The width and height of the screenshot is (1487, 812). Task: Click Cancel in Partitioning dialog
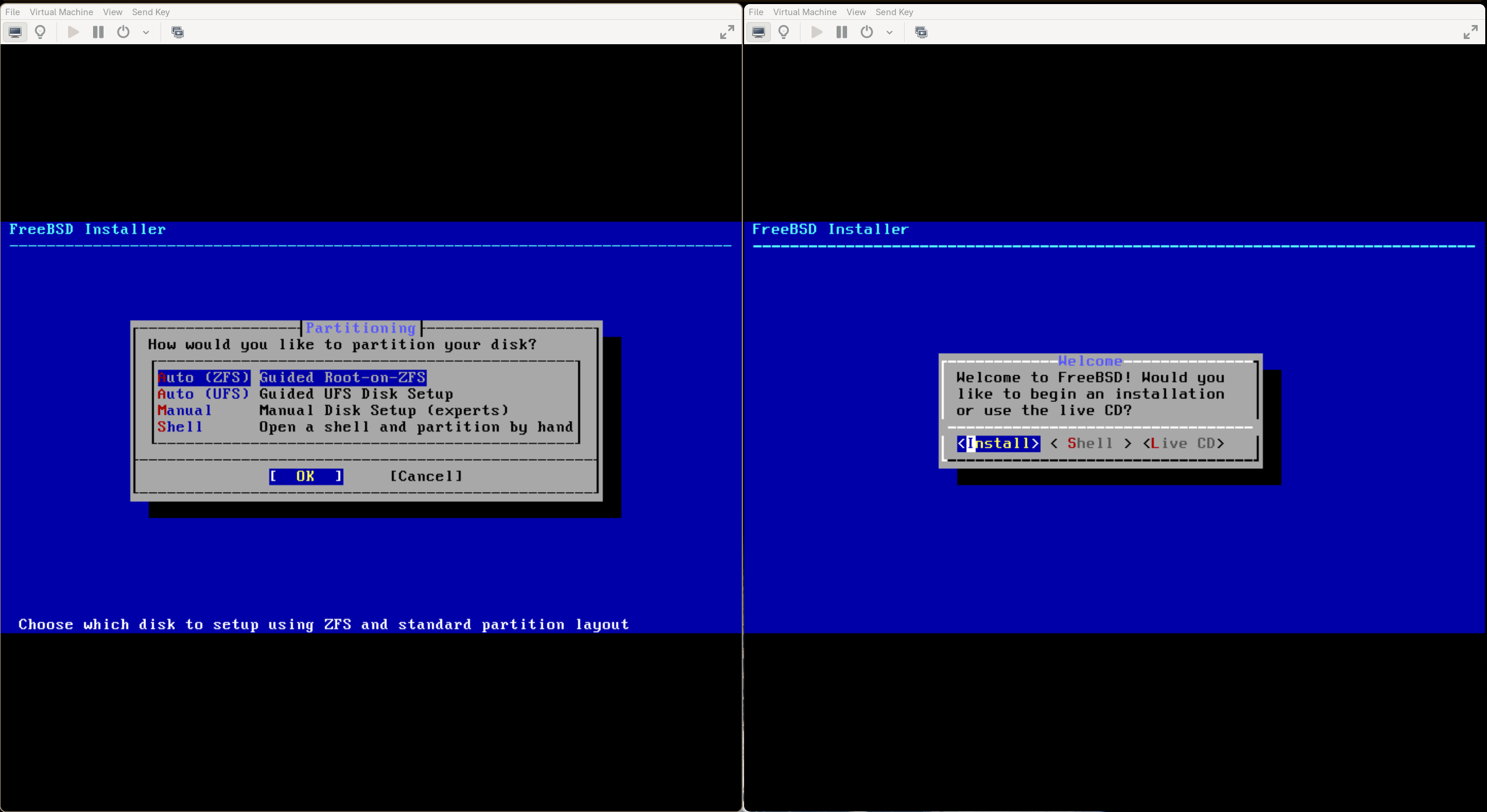(426, 476)
